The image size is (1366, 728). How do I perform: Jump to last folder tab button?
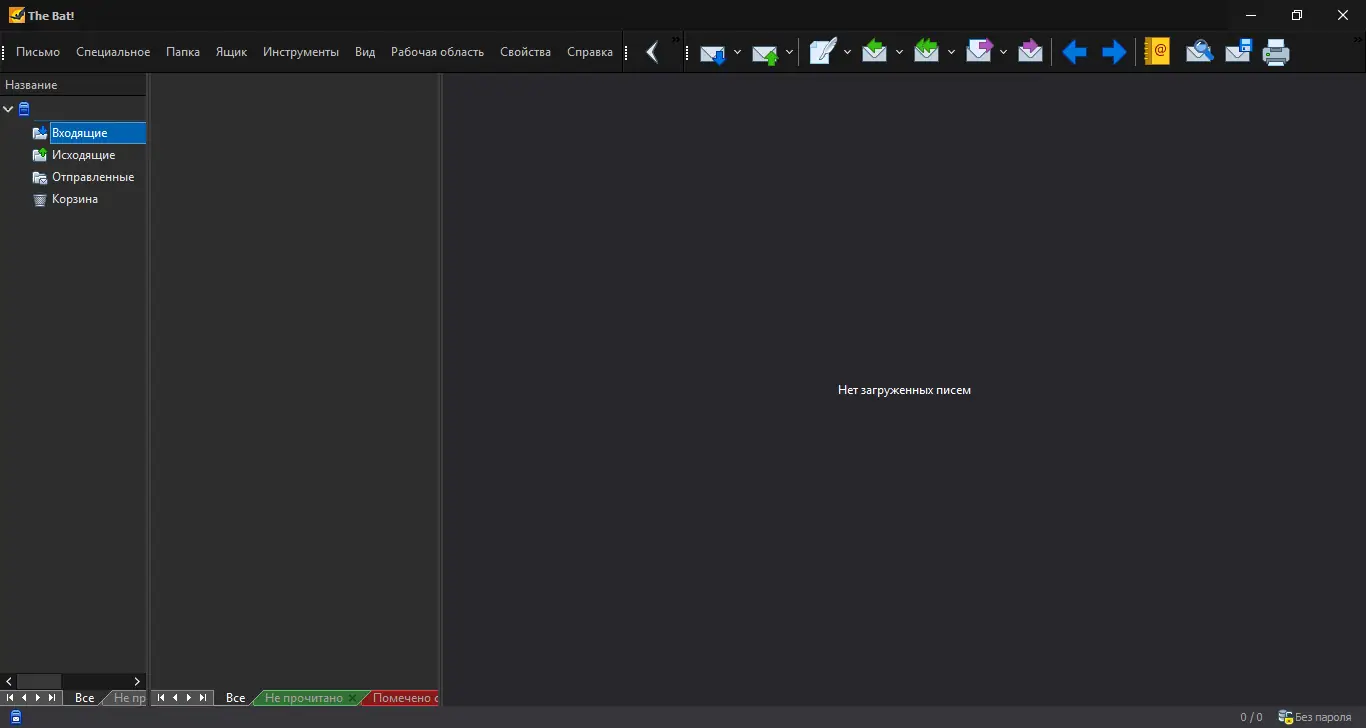(x=52, y=698)
